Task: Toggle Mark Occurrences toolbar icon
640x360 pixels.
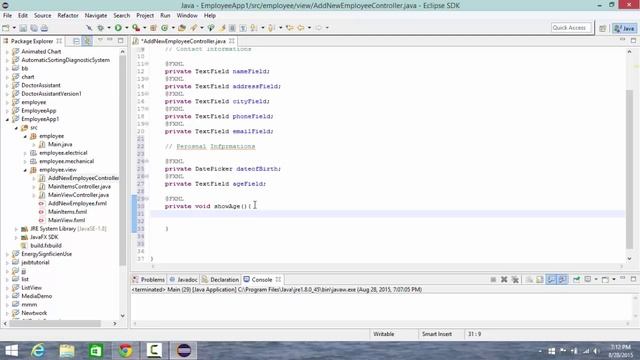Action: [x=222, y=28]
